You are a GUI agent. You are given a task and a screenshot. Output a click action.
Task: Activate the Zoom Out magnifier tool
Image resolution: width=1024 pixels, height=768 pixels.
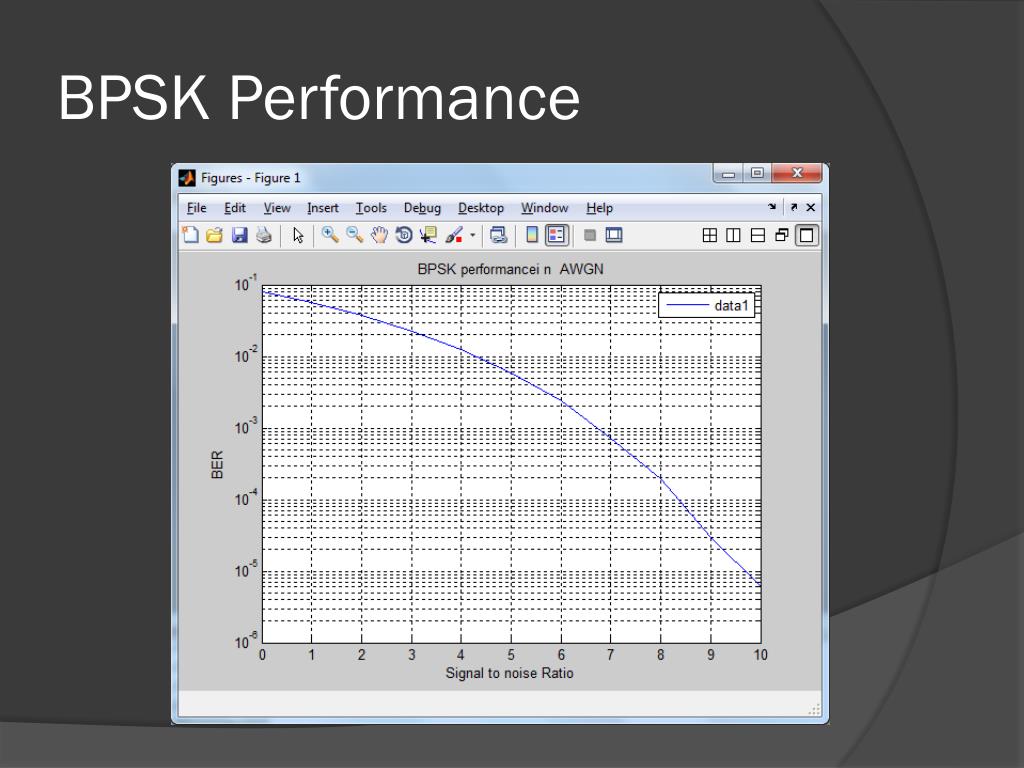tap(355, 234)
